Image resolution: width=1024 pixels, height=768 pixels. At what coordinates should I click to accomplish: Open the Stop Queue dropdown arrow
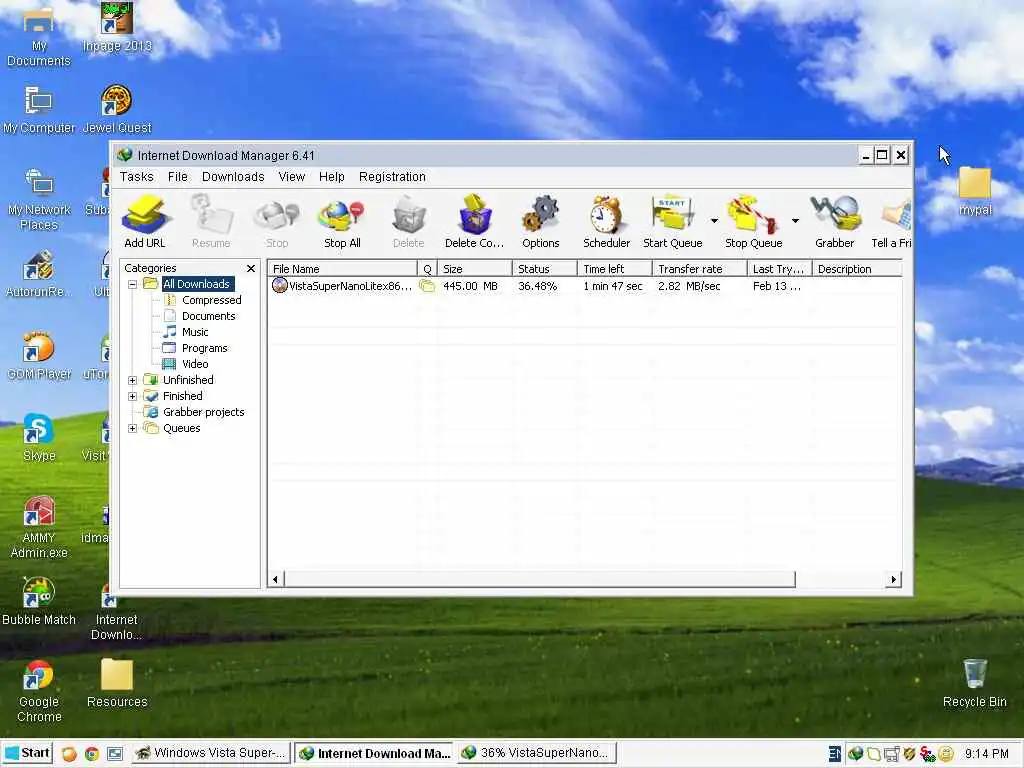[795, 221]
